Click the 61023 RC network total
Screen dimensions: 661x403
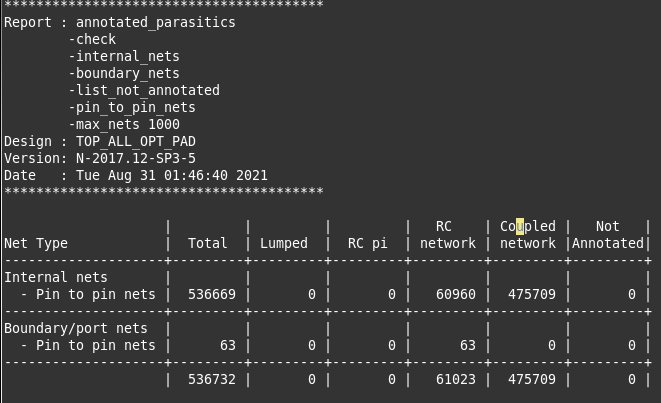pyautogui.click(x=456, y=379)
